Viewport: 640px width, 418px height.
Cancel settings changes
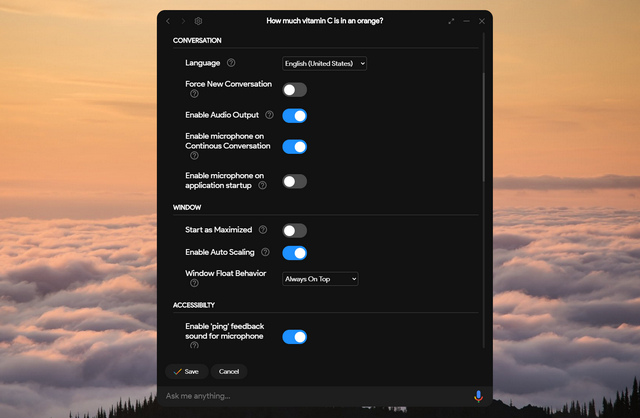pyautogui.click(x=229, y=371)
